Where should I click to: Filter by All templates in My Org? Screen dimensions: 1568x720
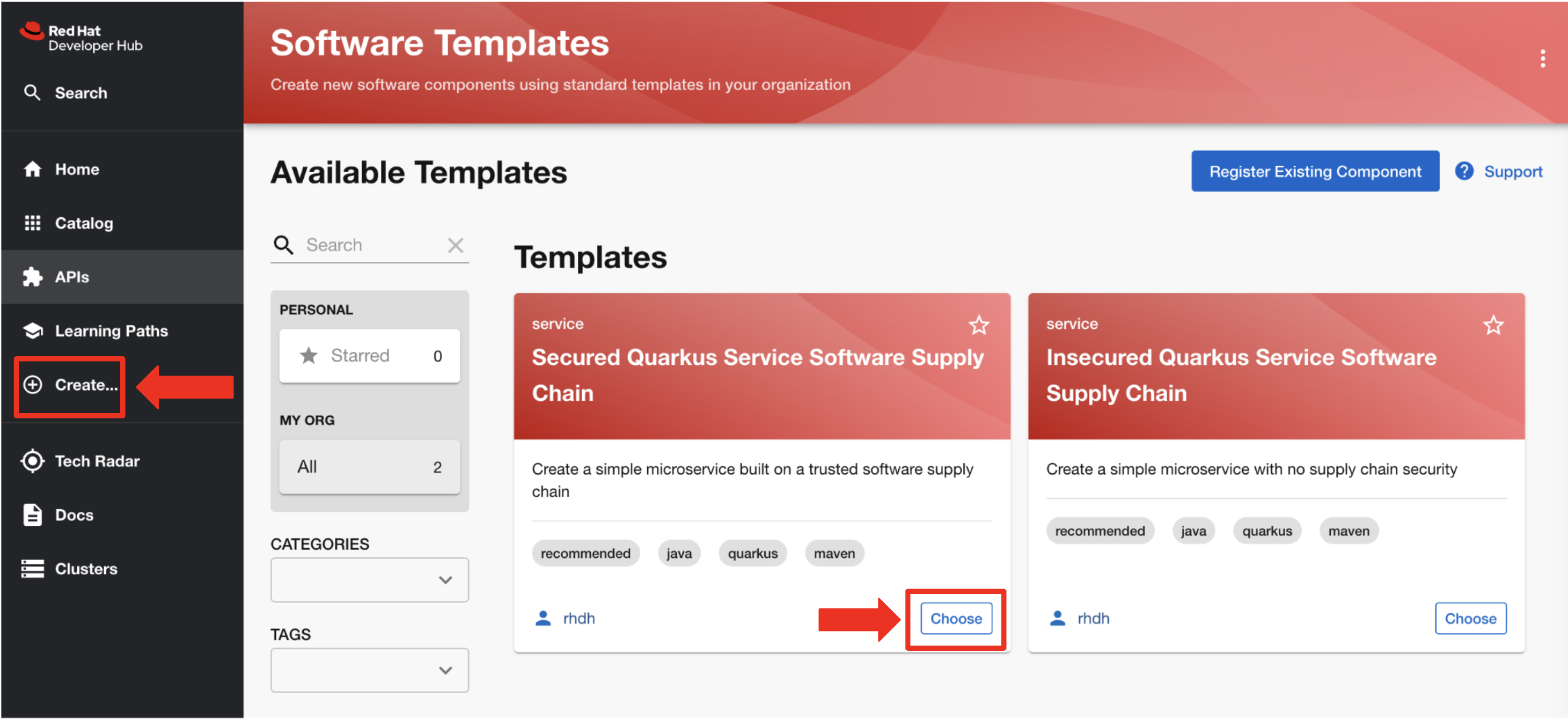click(370, 467)
